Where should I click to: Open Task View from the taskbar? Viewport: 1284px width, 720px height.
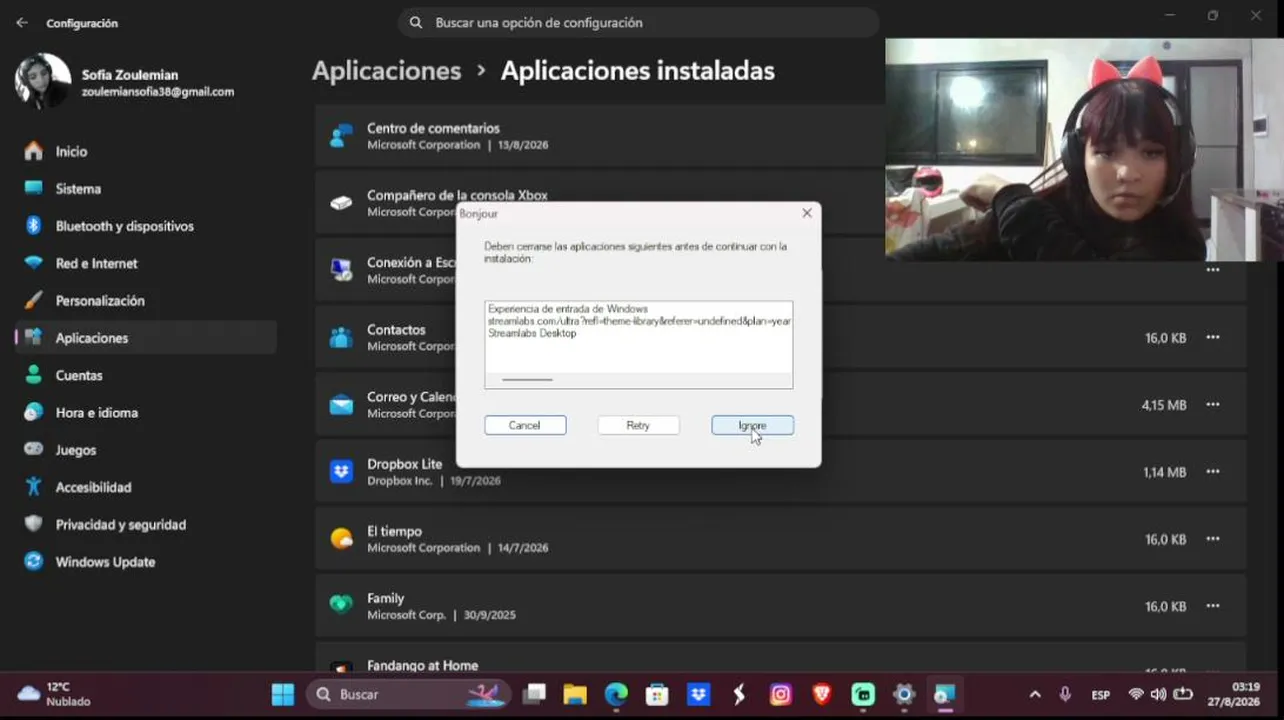(x=534, y=694)
